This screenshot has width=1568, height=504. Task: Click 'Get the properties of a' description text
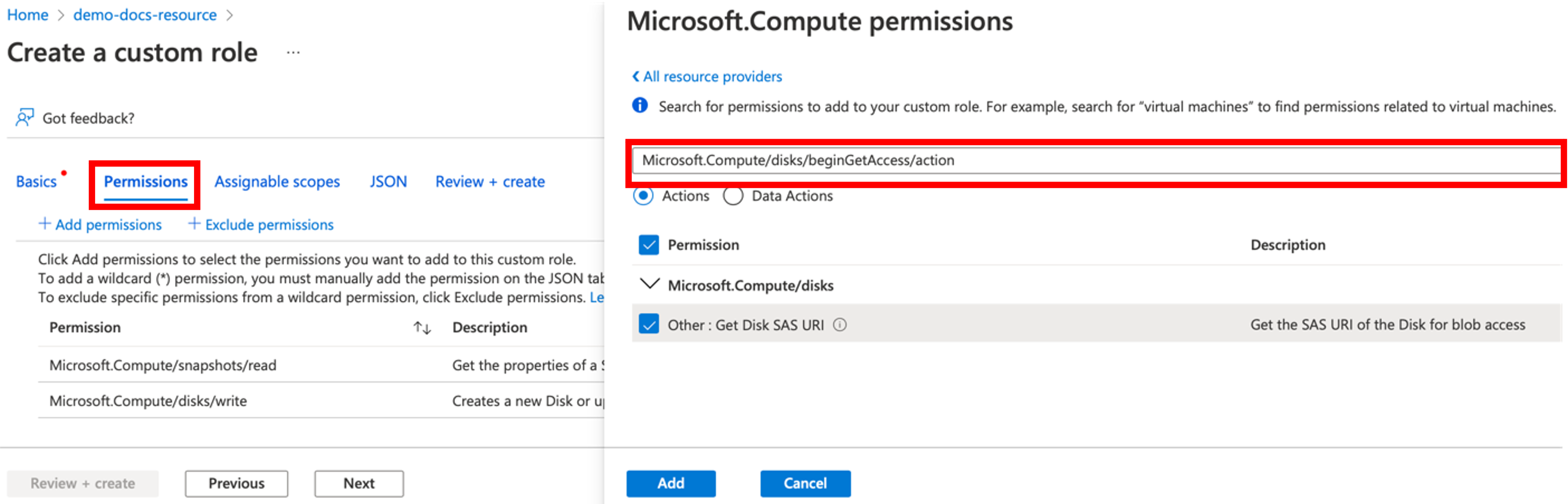tap(528, 365)
